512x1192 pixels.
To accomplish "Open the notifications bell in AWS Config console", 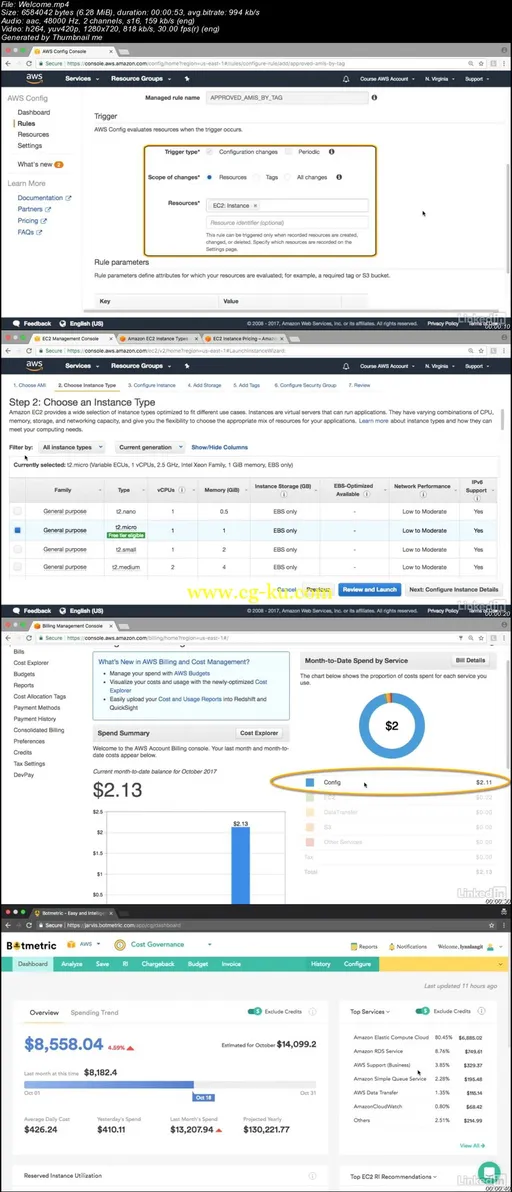I will point(346,78).
